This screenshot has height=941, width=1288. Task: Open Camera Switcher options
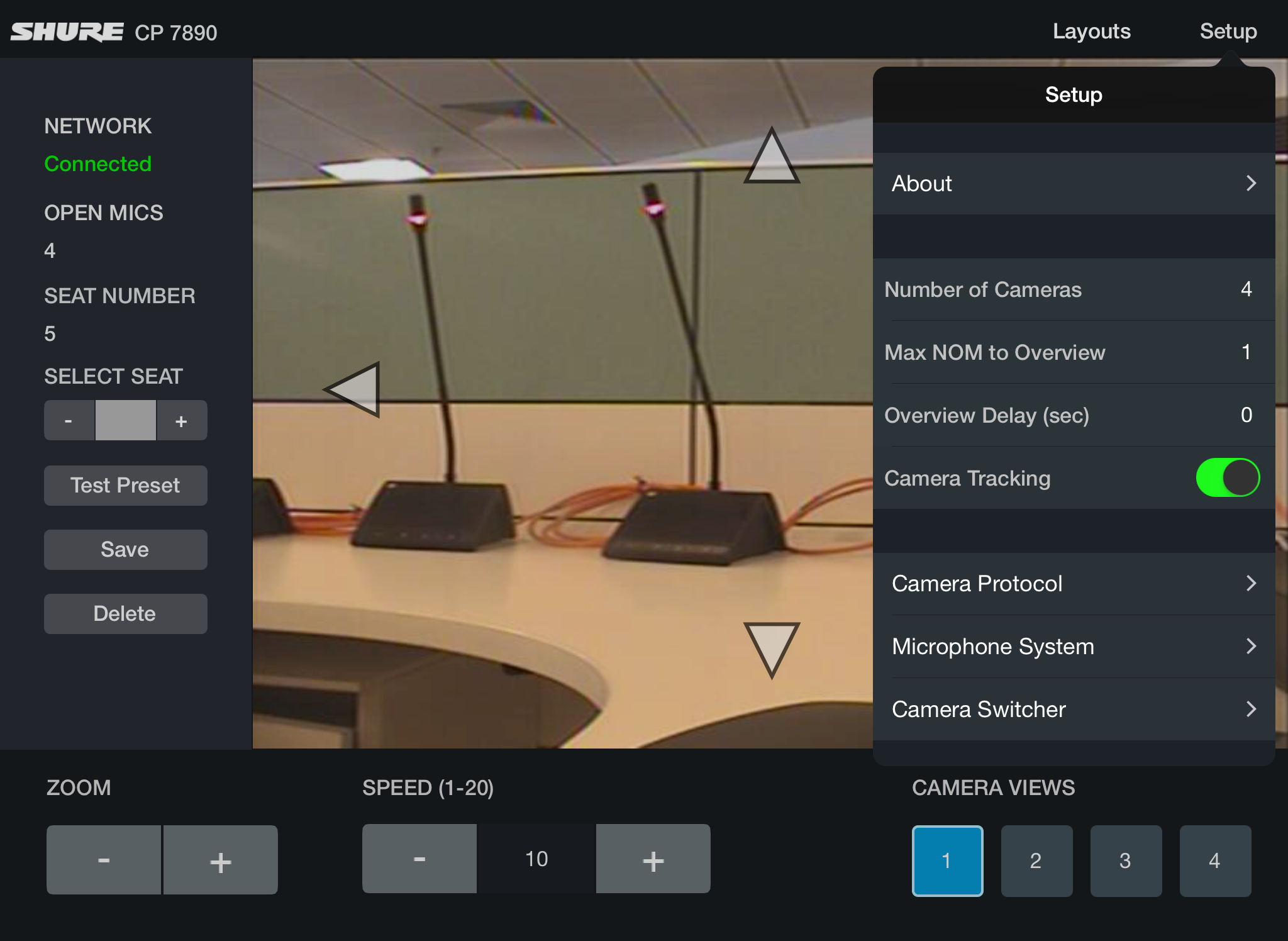pos(1074,710)
